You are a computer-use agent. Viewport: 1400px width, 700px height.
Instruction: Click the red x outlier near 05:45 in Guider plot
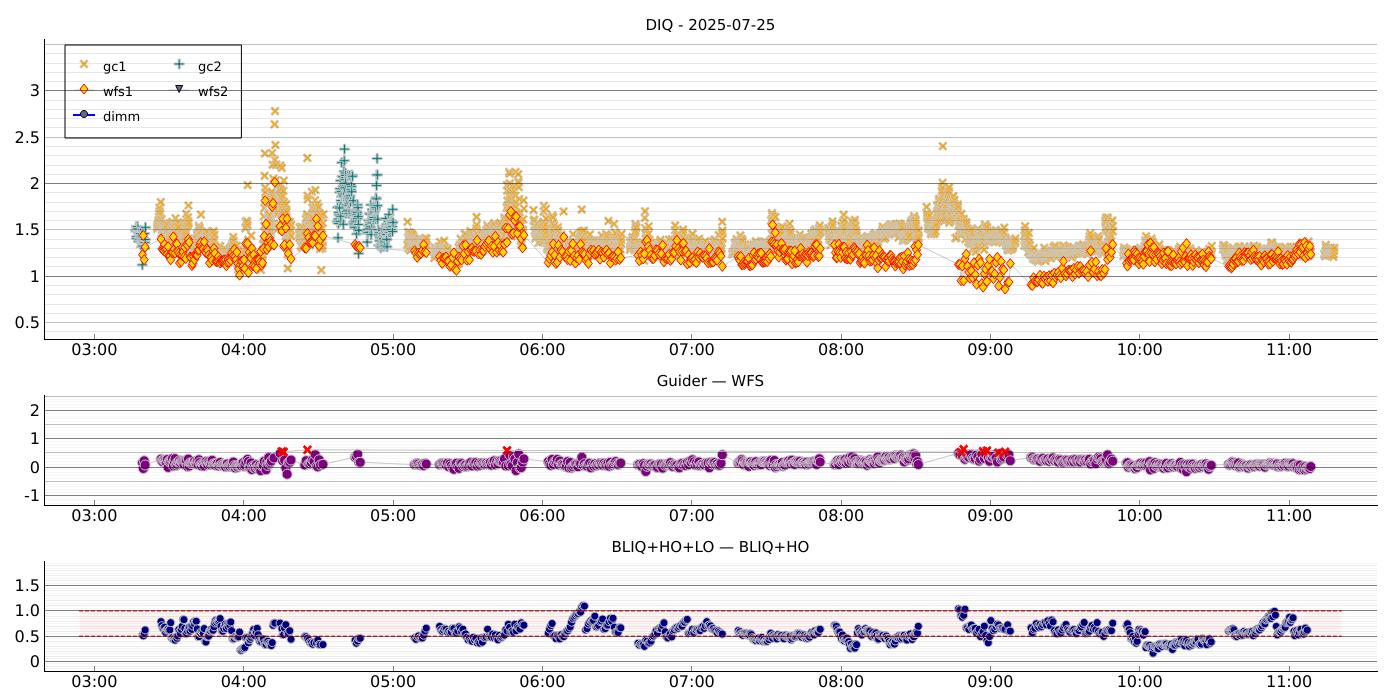(507, 451)
